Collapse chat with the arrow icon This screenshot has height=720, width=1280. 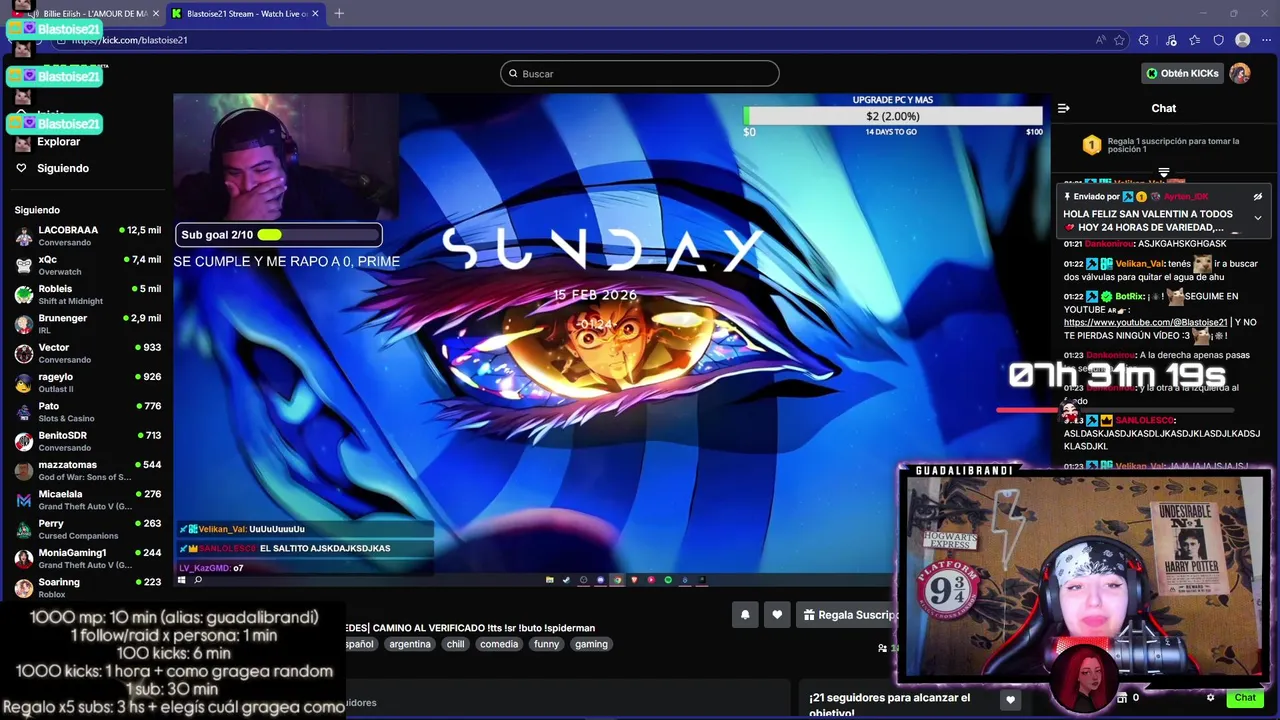(x=1064, y=108)
